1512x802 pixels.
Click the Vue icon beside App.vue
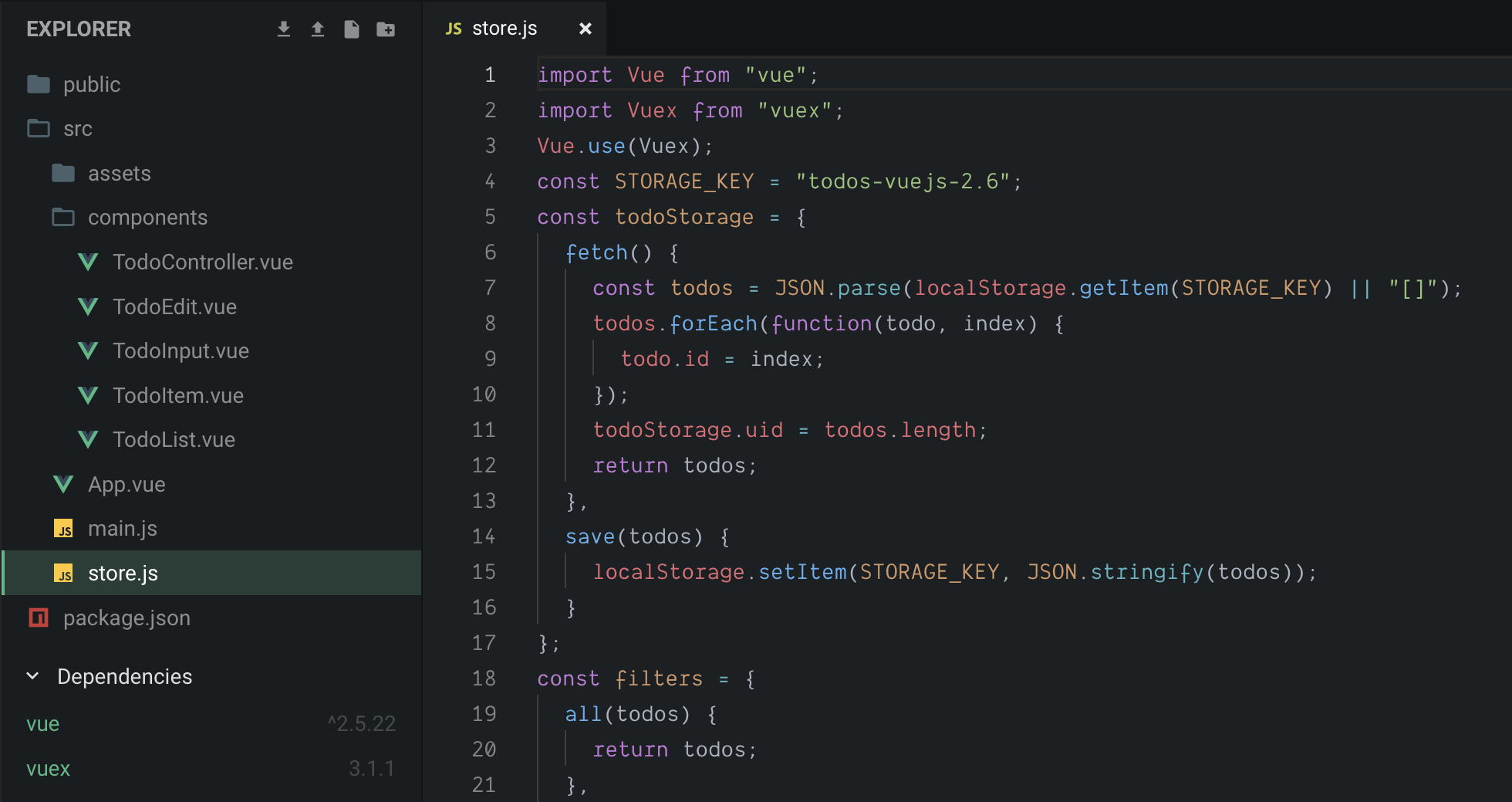pos(63,485)
